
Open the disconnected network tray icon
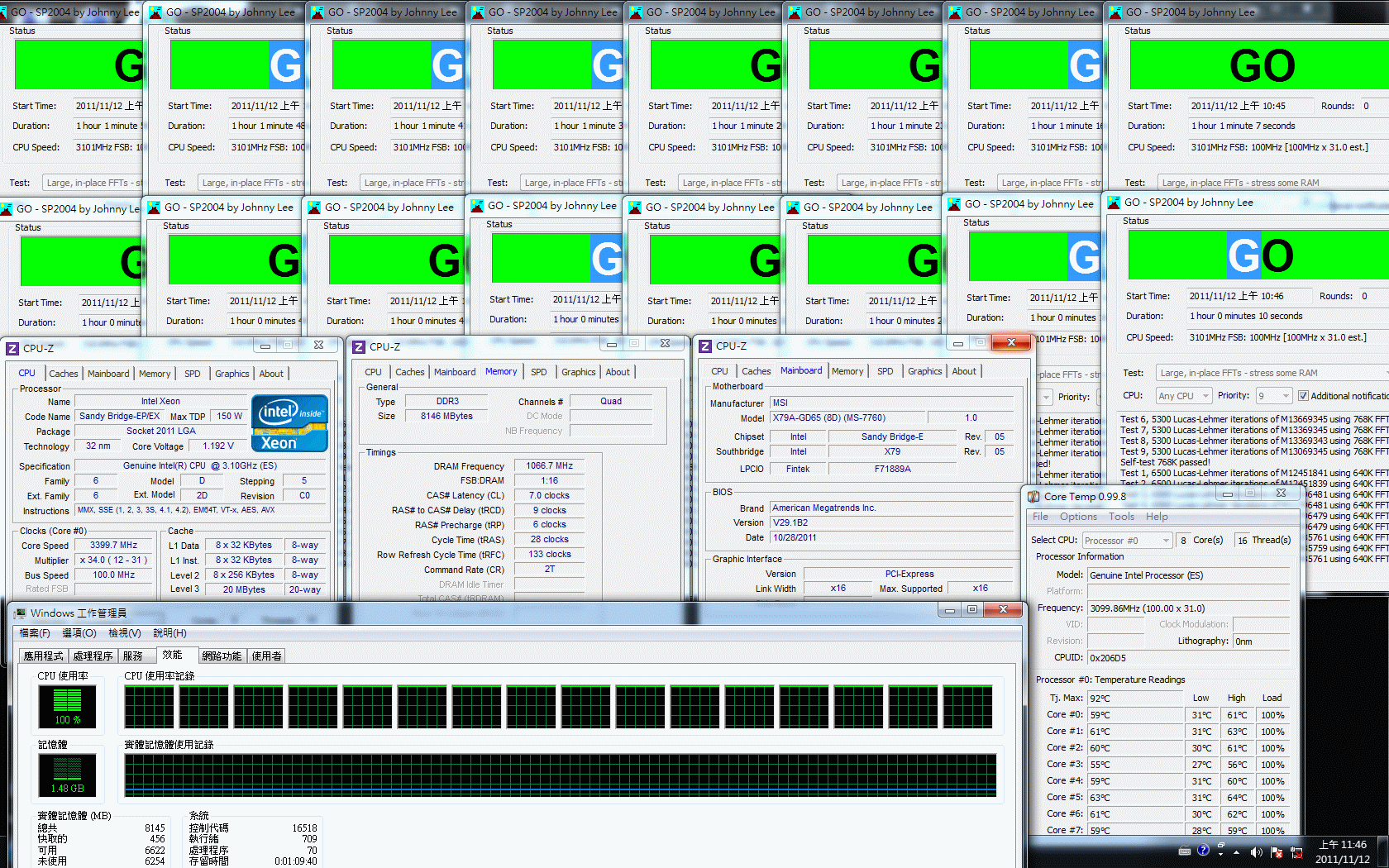point(1296,851)
